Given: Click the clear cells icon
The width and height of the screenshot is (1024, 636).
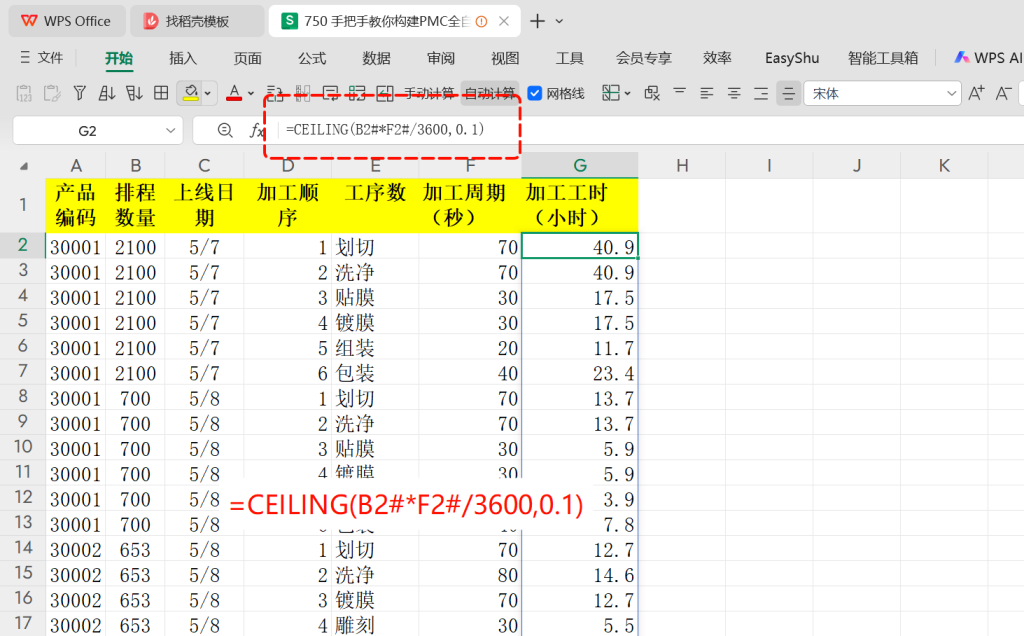Looking at the screenshot, I should click(x=652, y=93).
